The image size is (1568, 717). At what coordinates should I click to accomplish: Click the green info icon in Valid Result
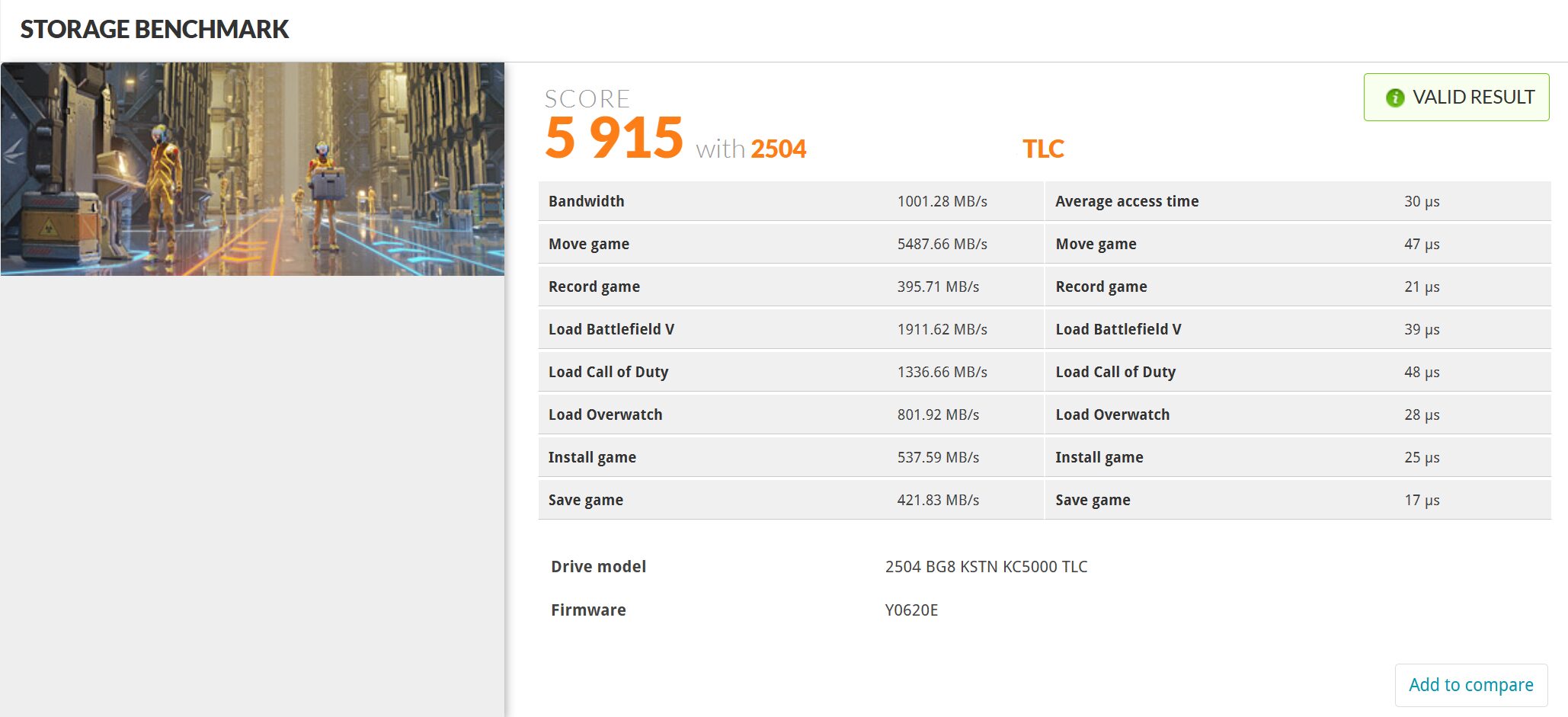pos(1394,98)
